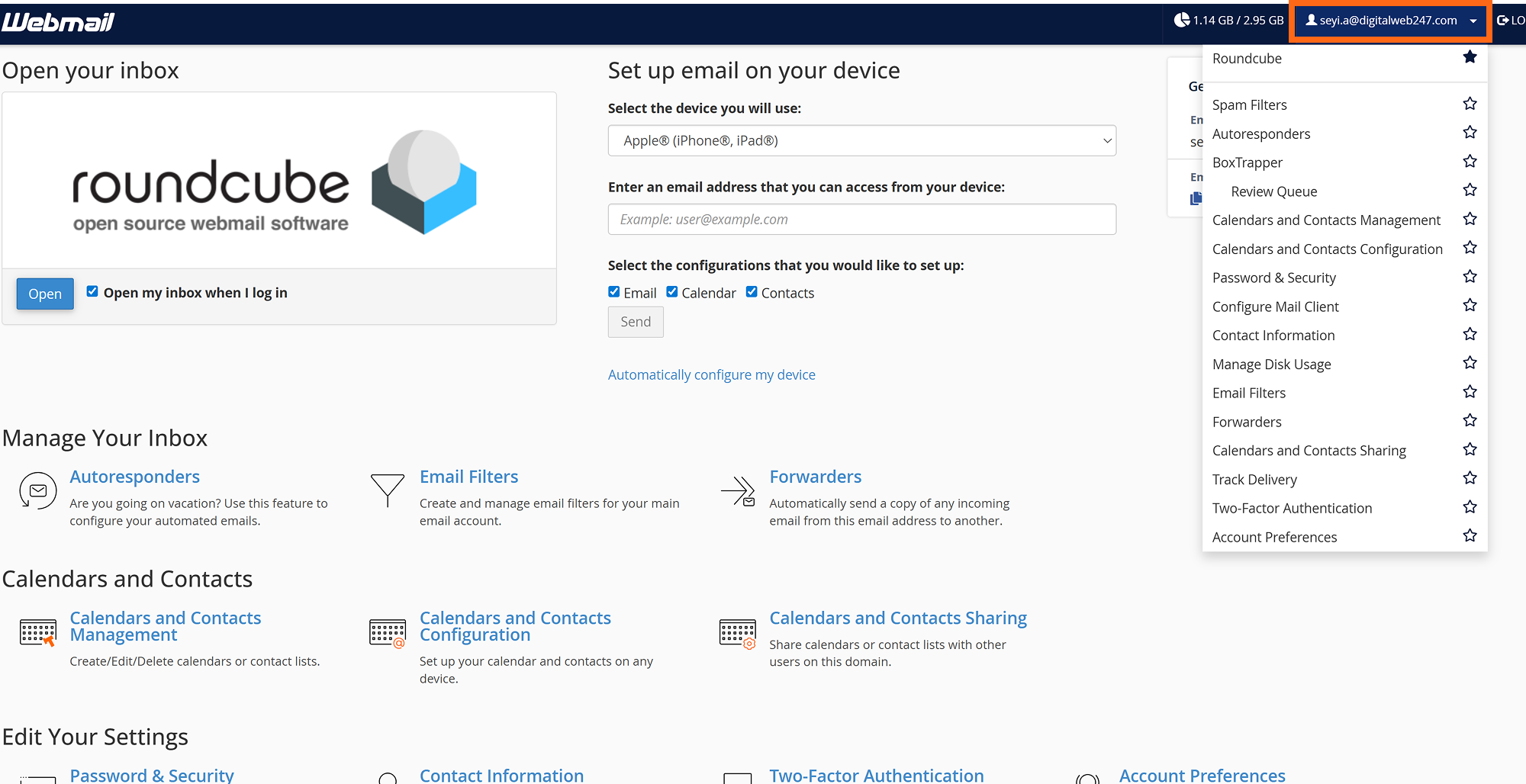Screen dimensions: 1526x784
Task: Open the Contact Information settings link
Action: click(501, 775)
